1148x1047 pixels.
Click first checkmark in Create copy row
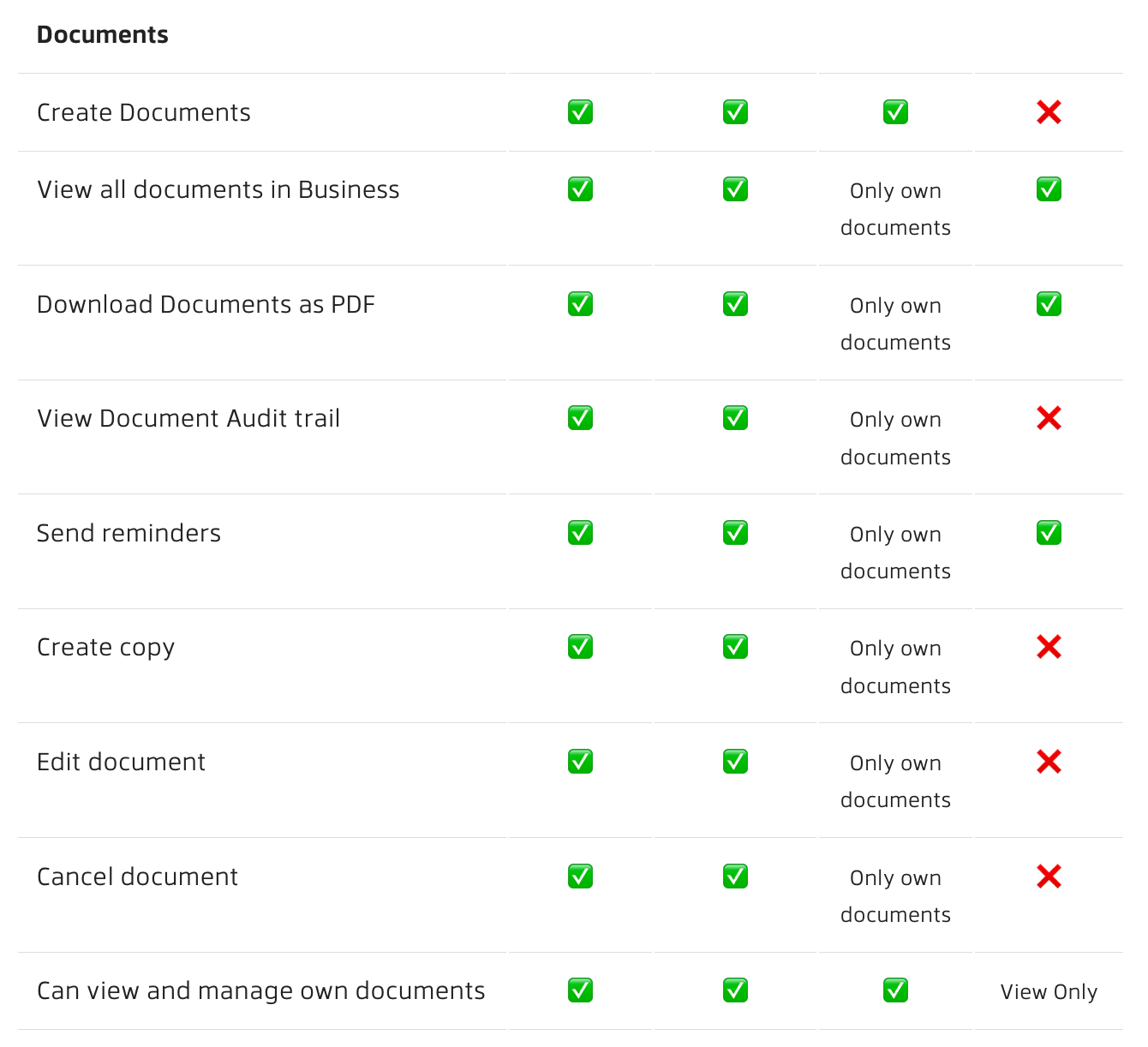[580, 647]
